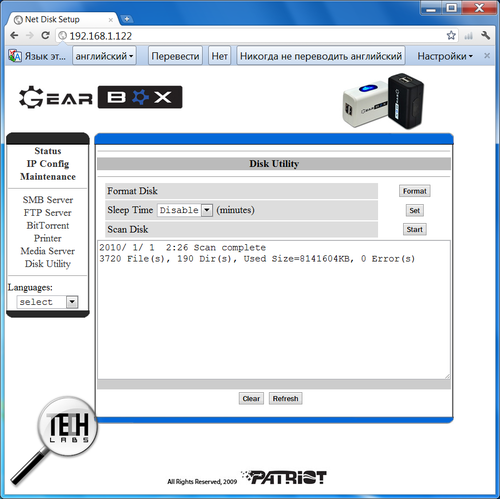Click the Перевести translate button
The image size is (500, 499).
click(175, 56)
